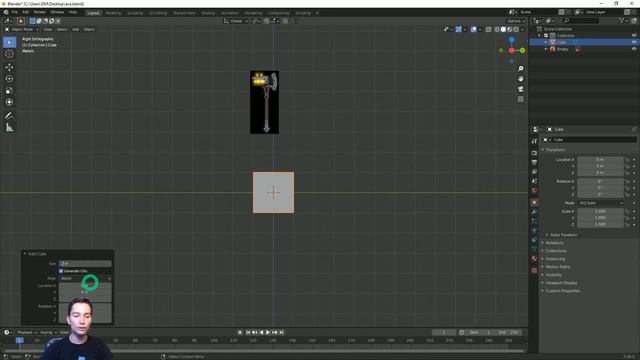
Task: Select the Scale tool
Action: point(9,91)
